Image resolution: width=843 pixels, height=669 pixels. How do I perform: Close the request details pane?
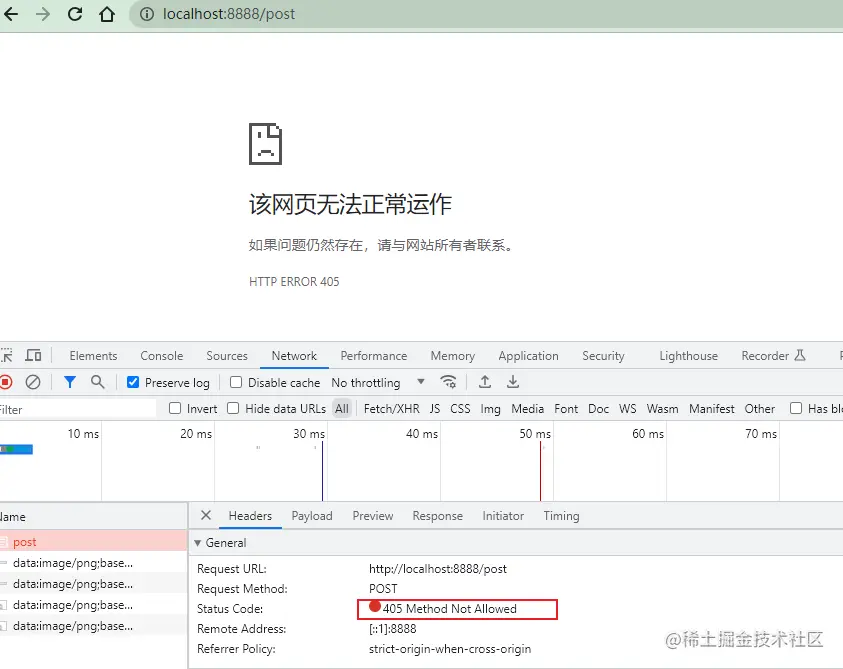coord(205,515)
